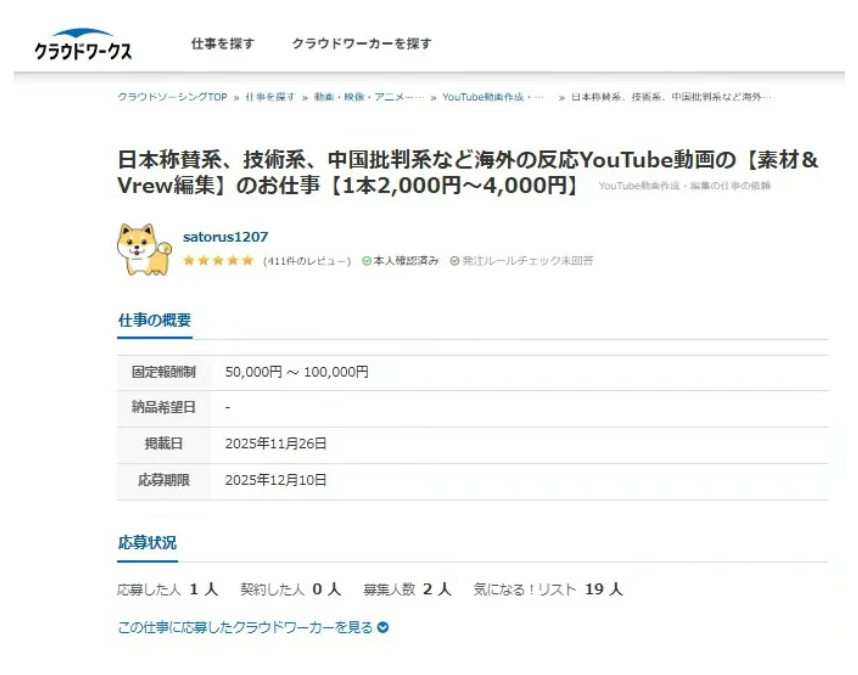
Task: Open the 仕事を探す menu in header
Action: [x=222, y=44]
